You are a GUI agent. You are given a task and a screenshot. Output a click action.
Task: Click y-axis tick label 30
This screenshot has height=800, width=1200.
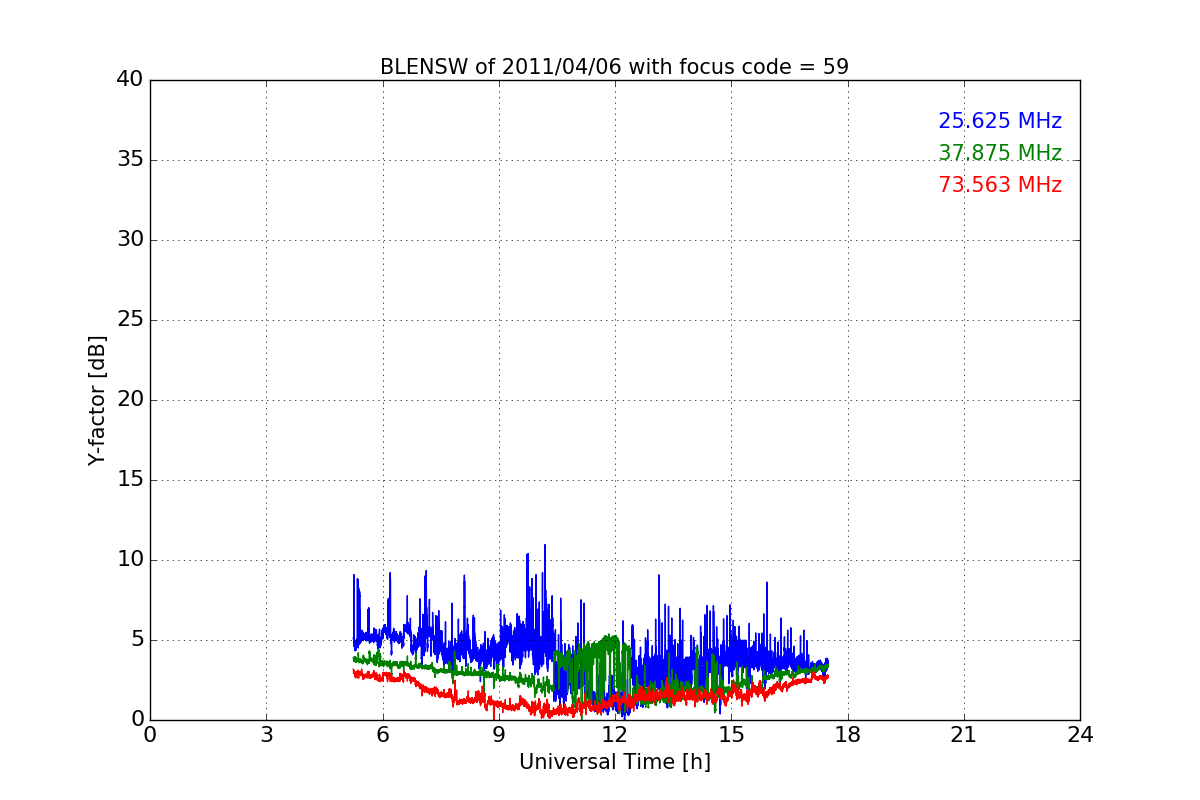(130, 240)
